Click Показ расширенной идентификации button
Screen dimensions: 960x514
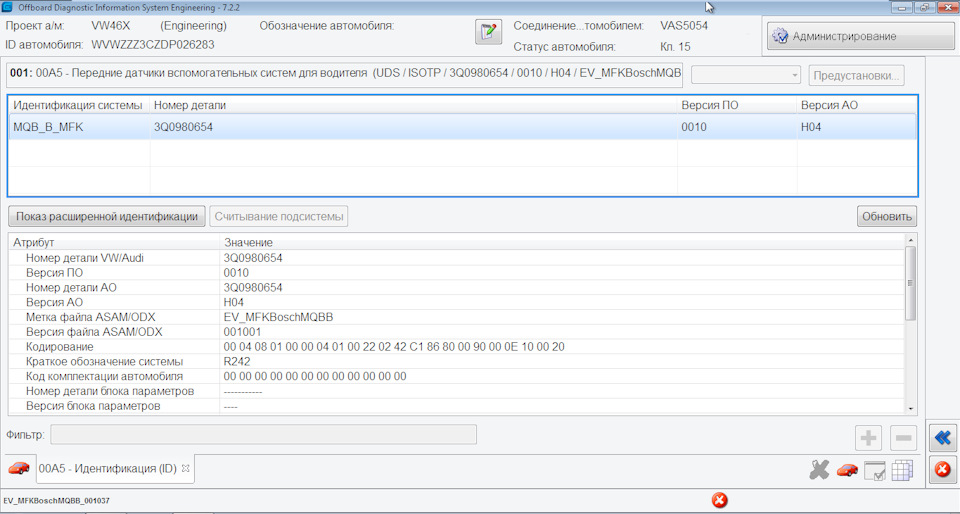coord(107,216)
